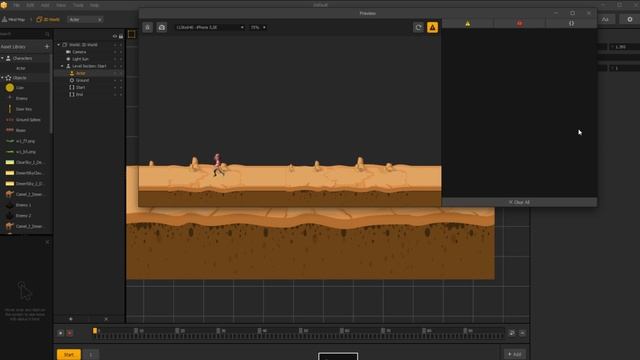Click the Buildbox app logo
This screenshot has width=640, height=360.
point(4,5)
